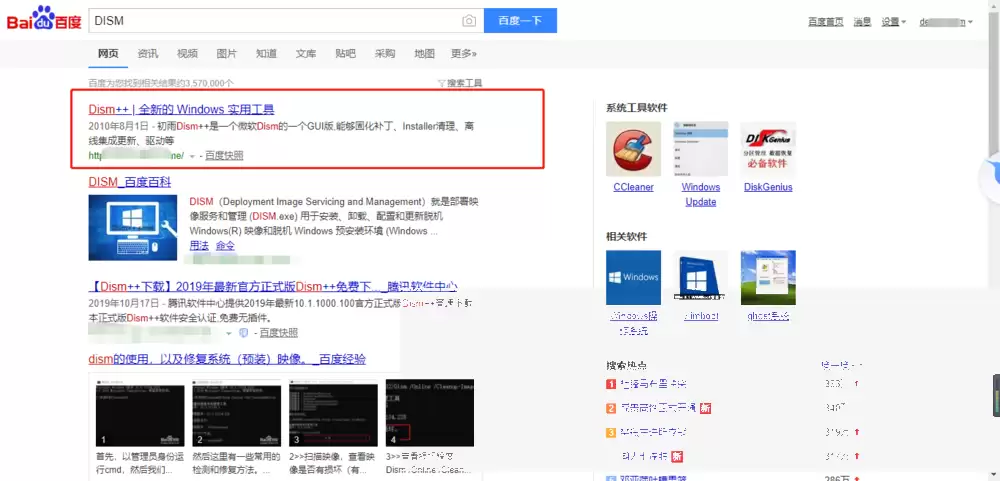The width and height of the screenshot is (1000, 481).
Task: Open the first ranked hot search item
Action: [652, 384]
